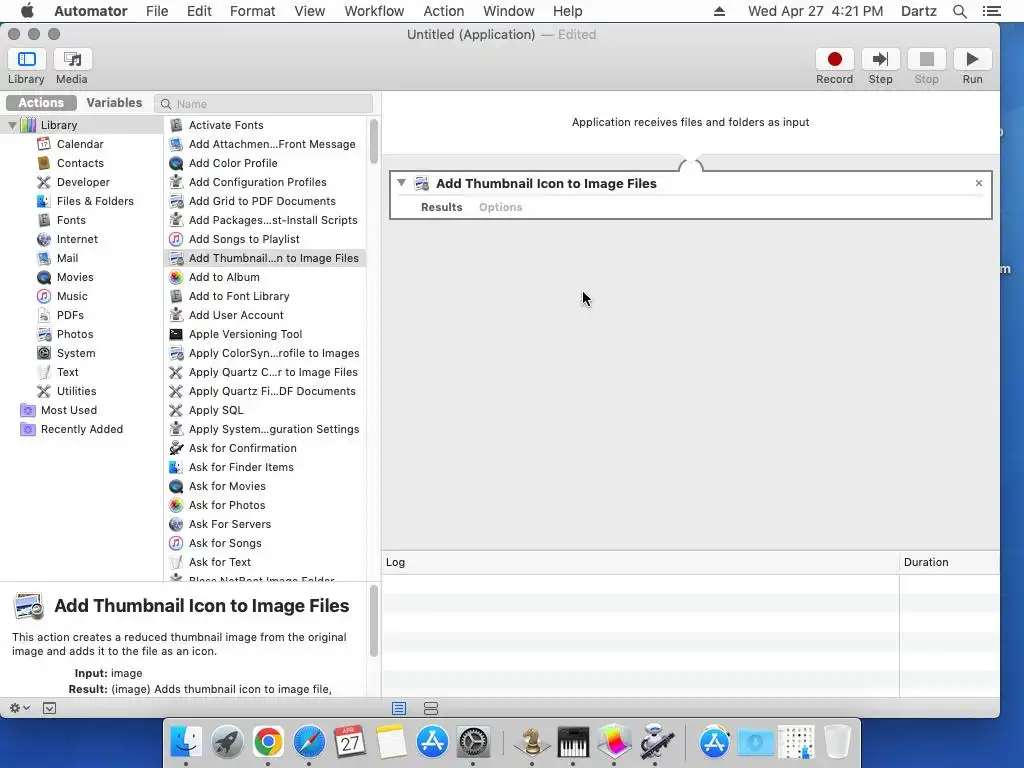Collapse the Library tree triangle

(12, 125)
